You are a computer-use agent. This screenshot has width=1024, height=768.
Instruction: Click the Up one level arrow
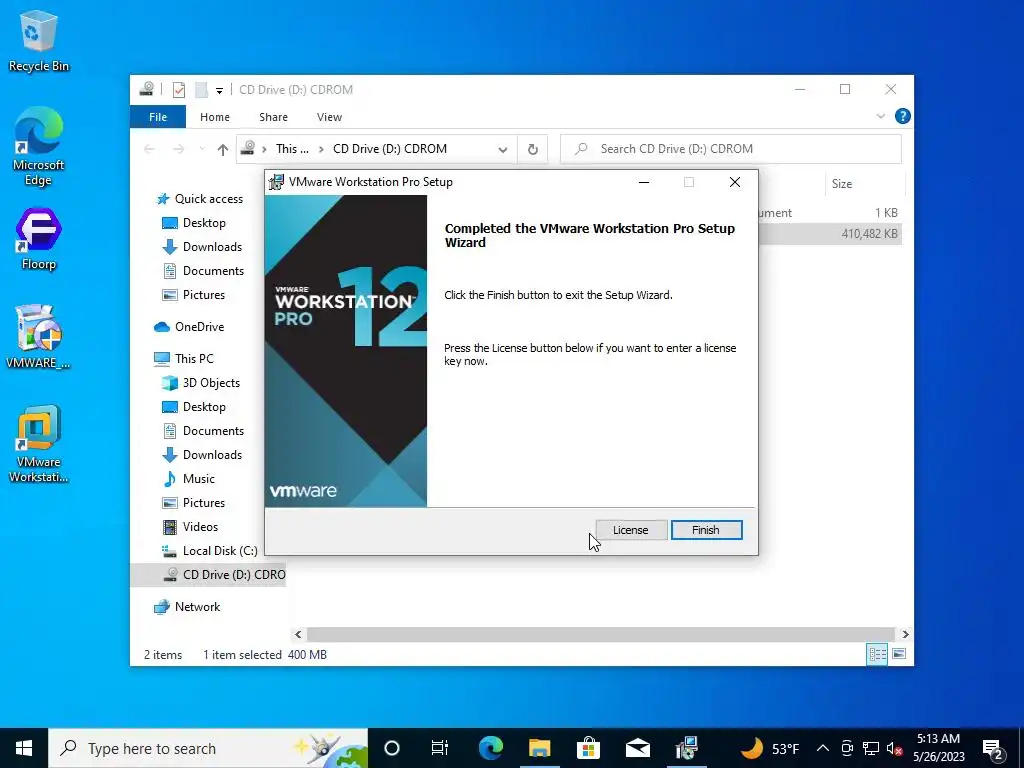pyautogui.click(x=223, y=150)
